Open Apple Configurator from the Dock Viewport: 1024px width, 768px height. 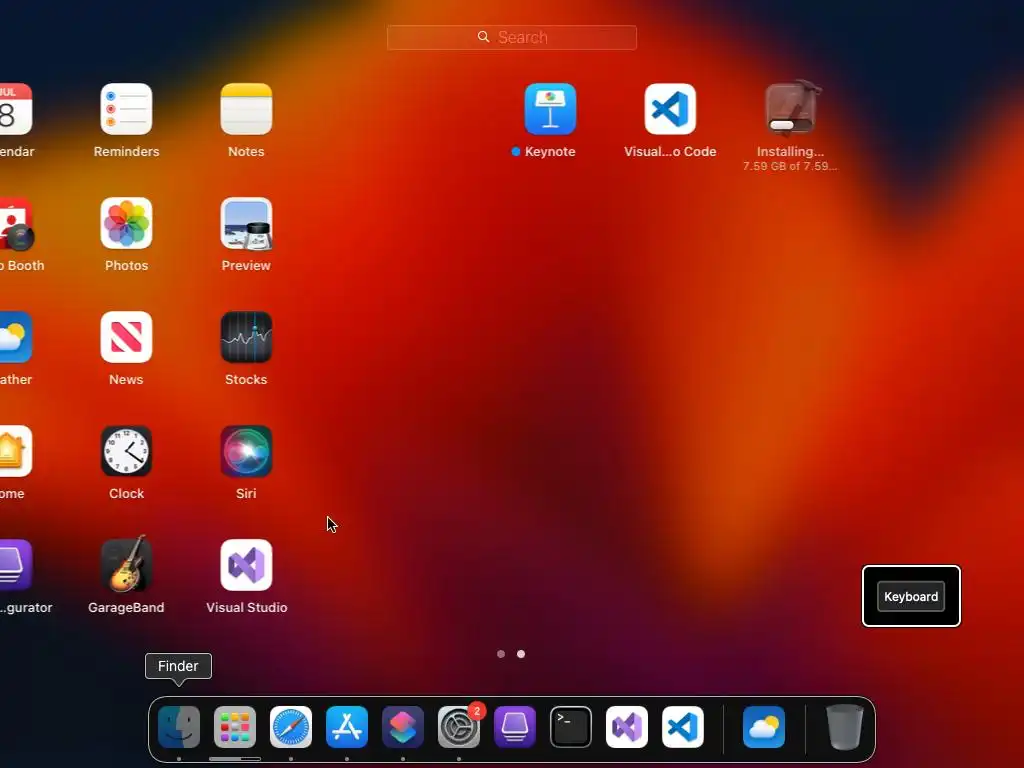(515, 727)
